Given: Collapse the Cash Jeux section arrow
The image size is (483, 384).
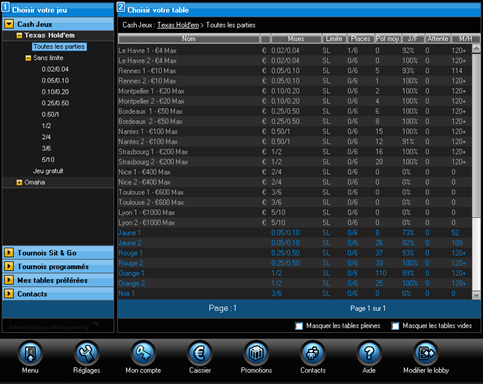Looking at the screenshot, I should [x=9, y=24].
